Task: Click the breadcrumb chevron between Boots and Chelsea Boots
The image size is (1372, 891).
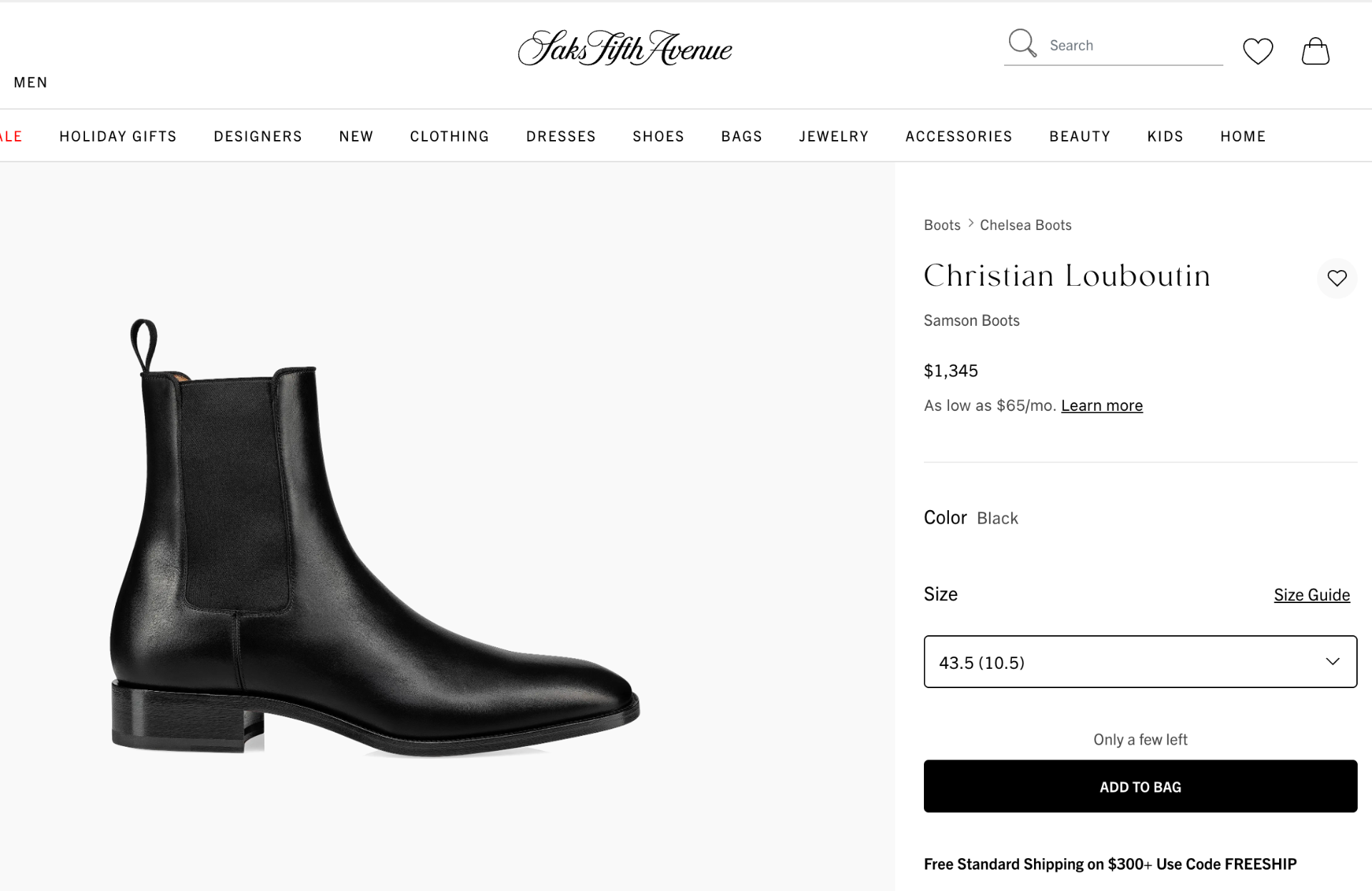Action: pyautogui.click(x=970, y=224)
